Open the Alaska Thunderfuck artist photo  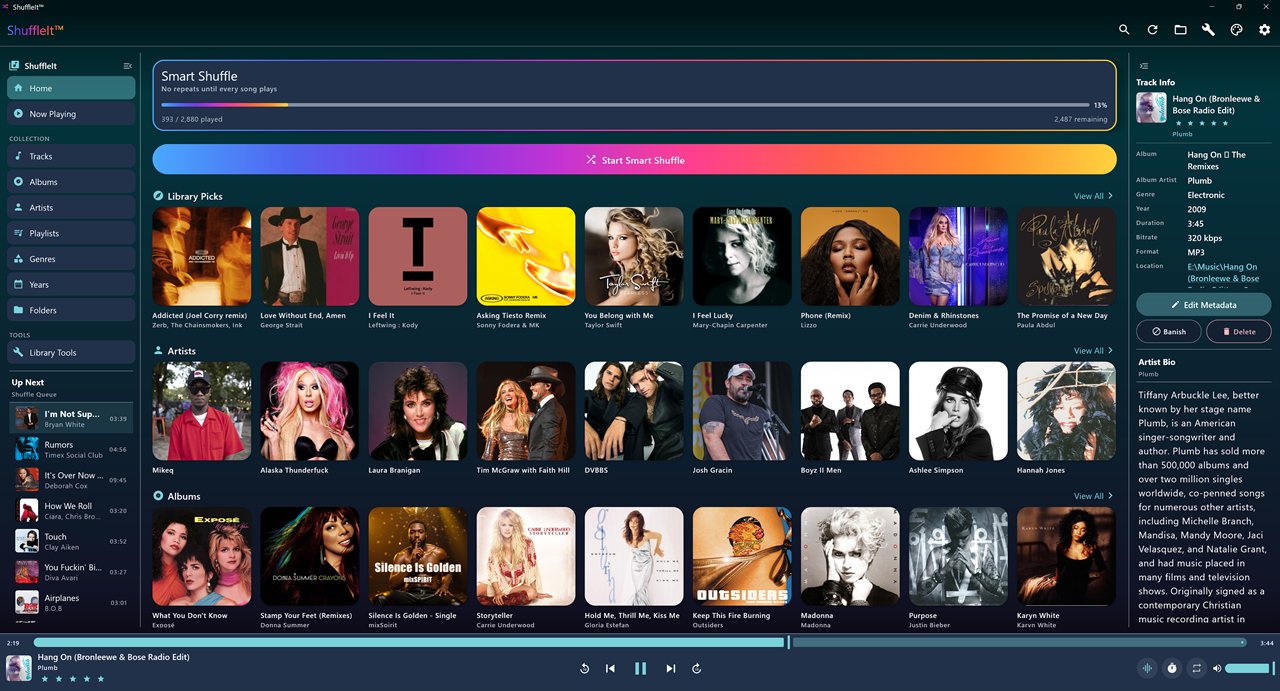[x=309, y=411]
